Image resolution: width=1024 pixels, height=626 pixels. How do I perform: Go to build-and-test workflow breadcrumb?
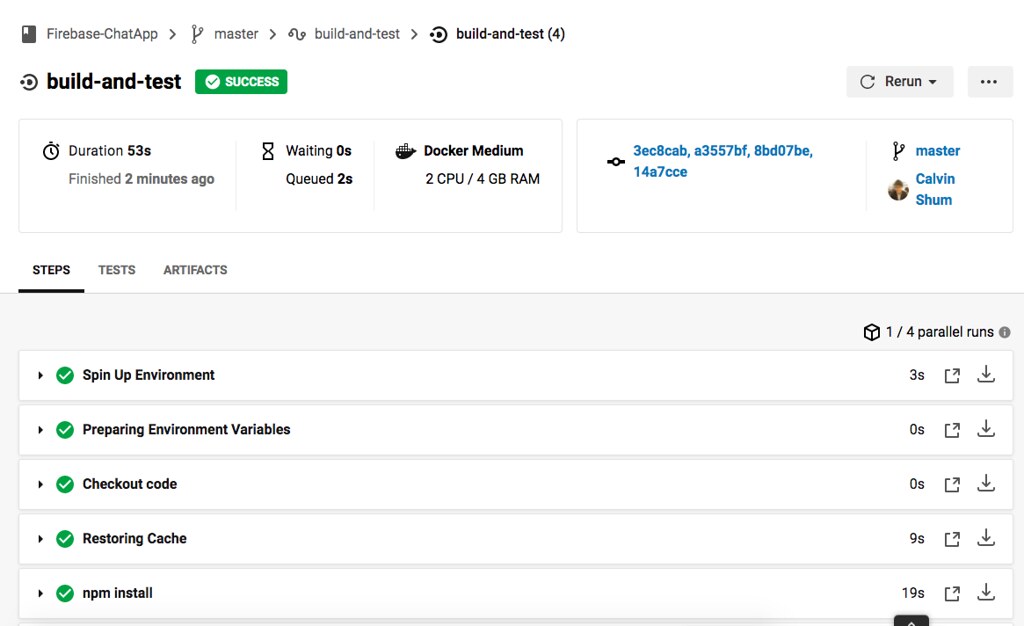coord(357,34)
